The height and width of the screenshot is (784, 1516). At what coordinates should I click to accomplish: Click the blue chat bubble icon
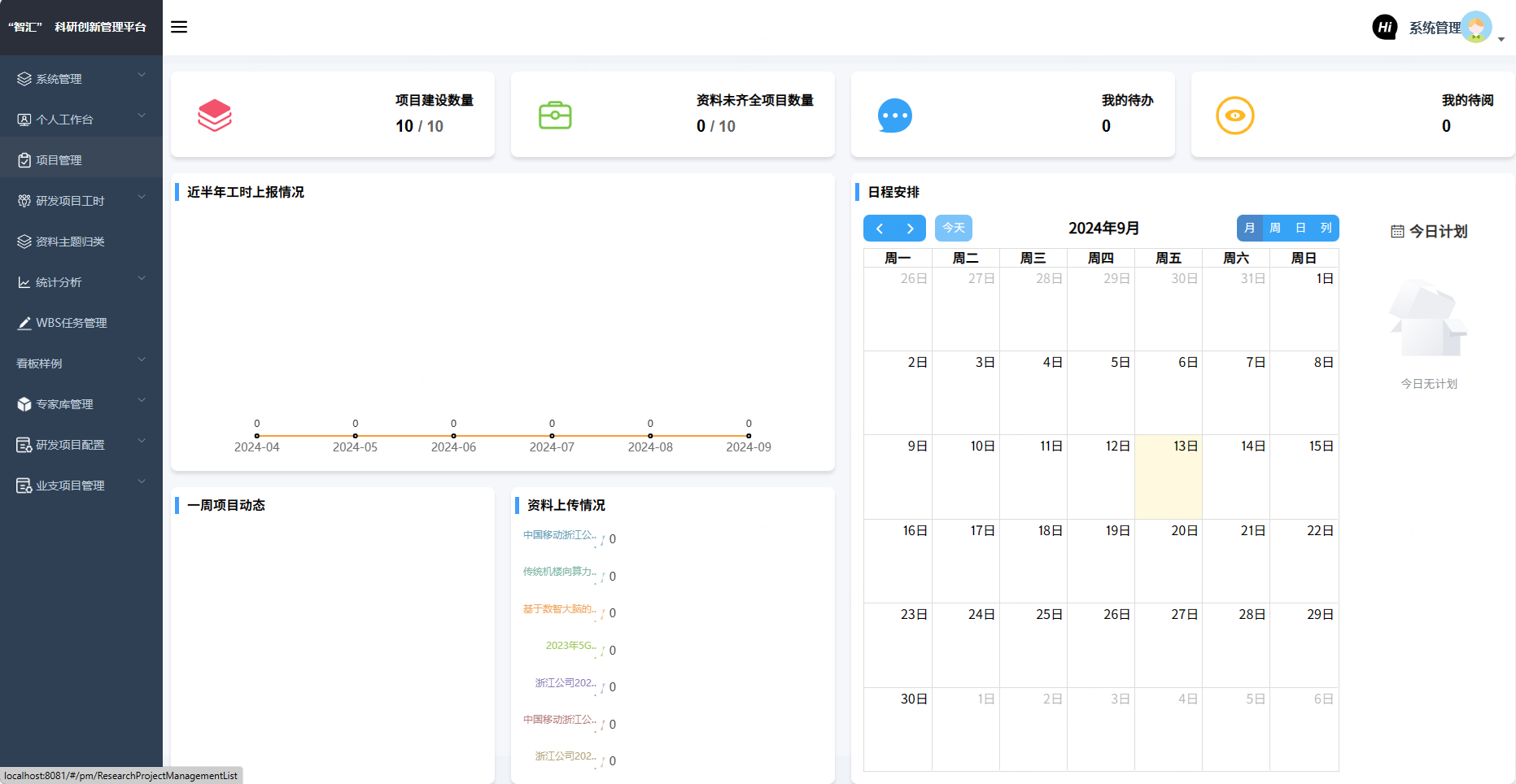click(x=894, y=115)
